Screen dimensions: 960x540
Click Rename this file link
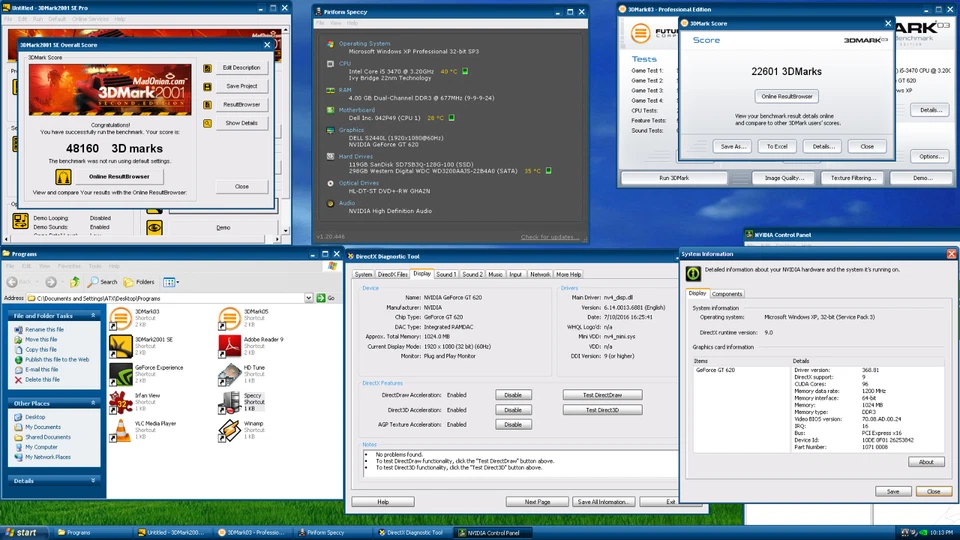tap(42, 329)
